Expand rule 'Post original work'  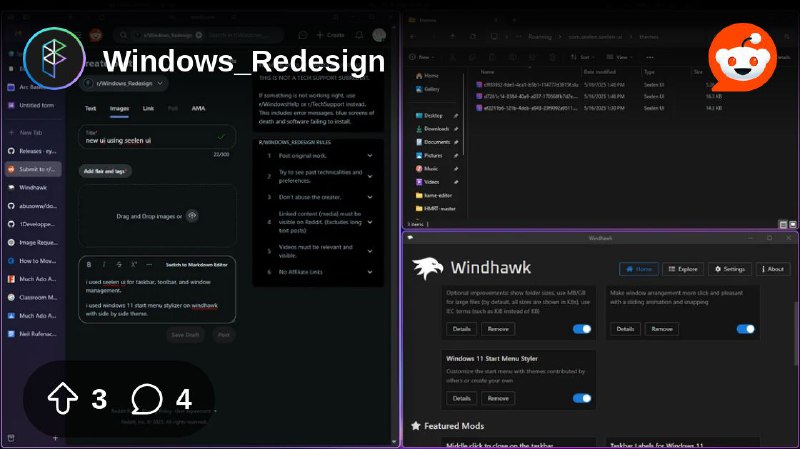coord(370,156)
